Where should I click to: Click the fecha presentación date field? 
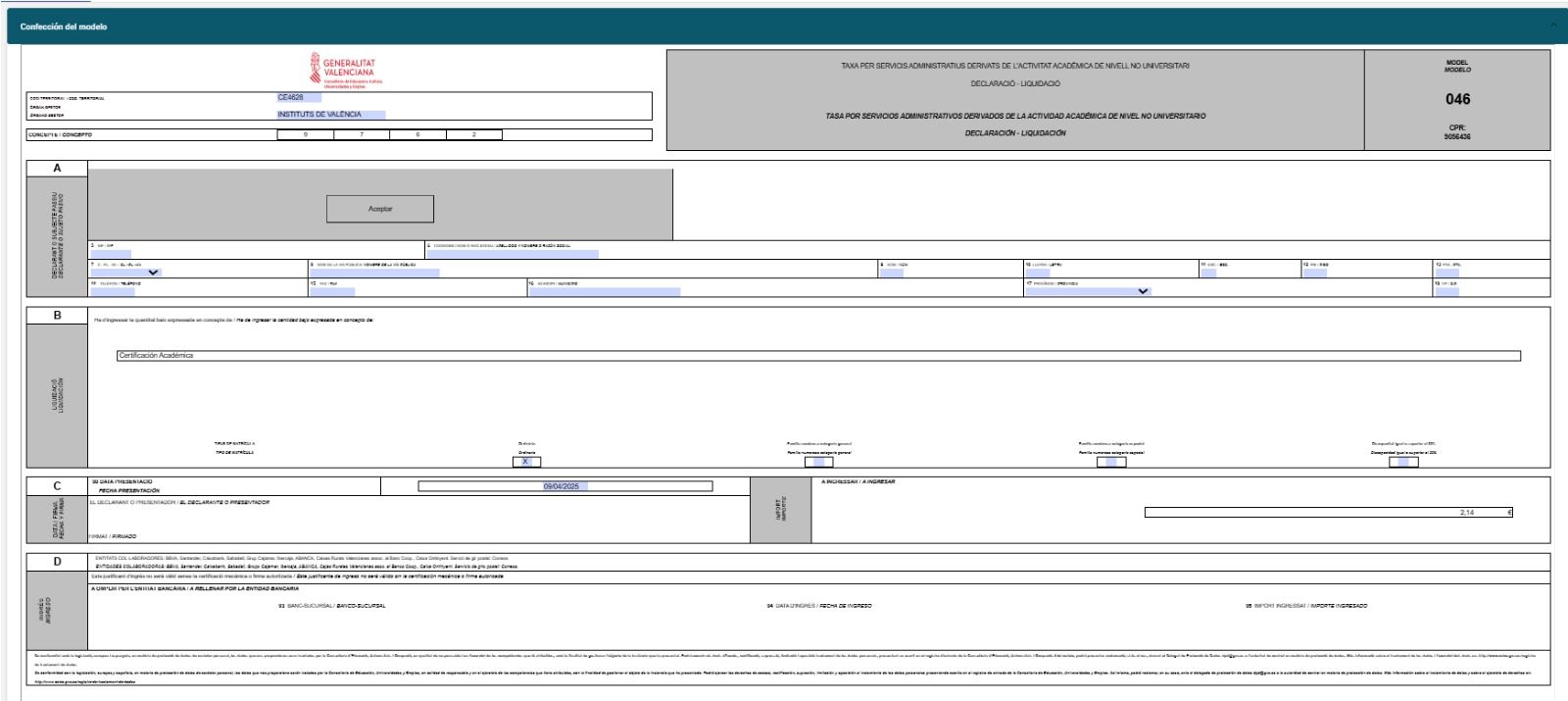564,486
